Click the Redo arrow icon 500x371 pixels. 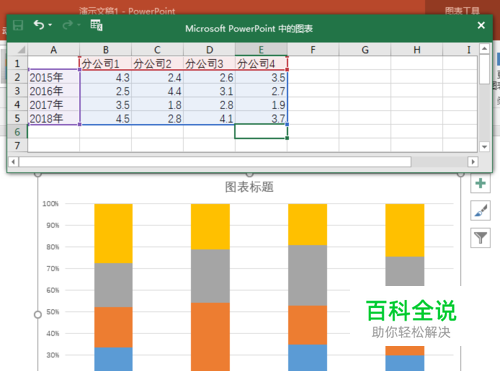click(68, 25)
